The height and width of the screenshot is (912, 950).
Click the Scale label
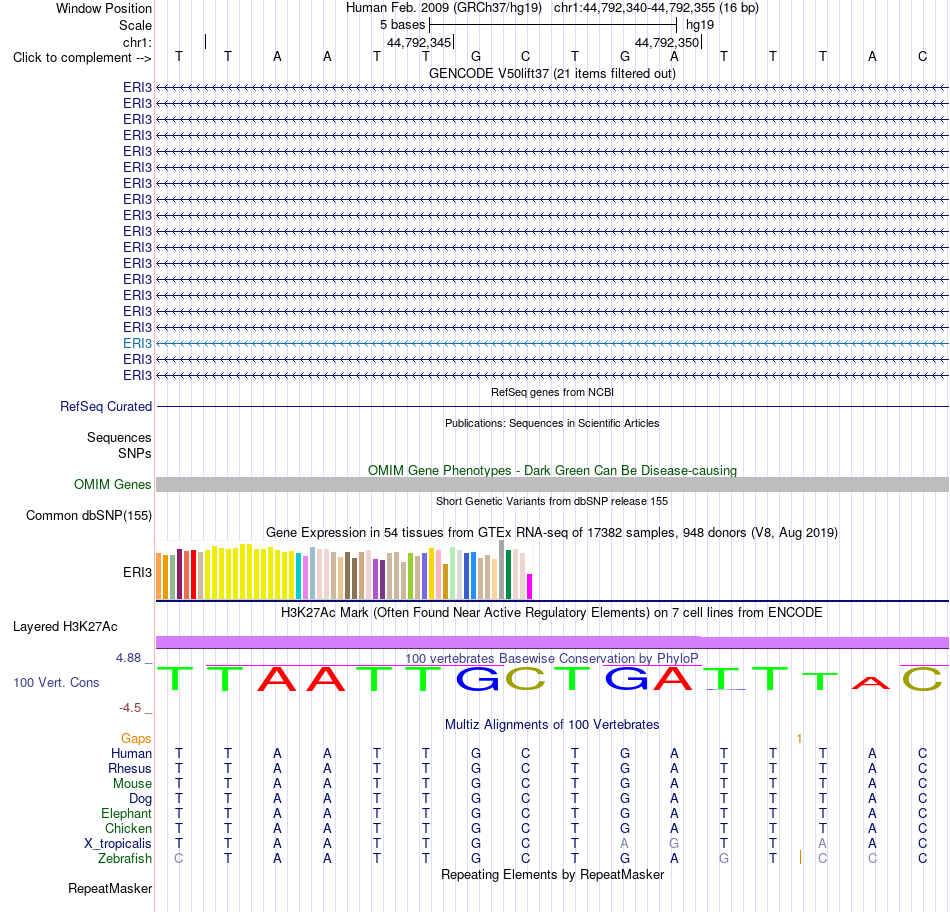[135, 25]
